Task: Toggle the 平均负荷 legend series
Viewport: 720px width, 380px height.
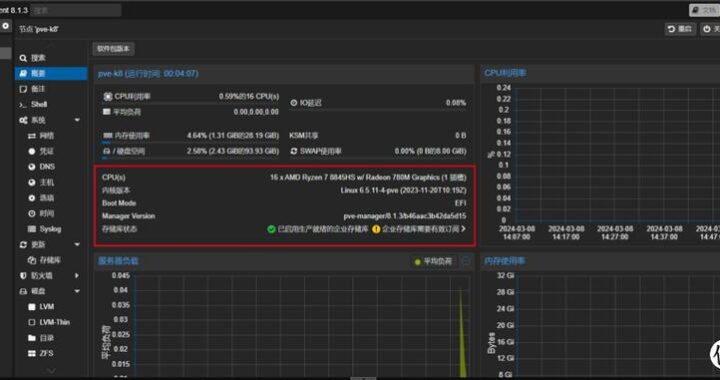Action: (x=433, y=262)
